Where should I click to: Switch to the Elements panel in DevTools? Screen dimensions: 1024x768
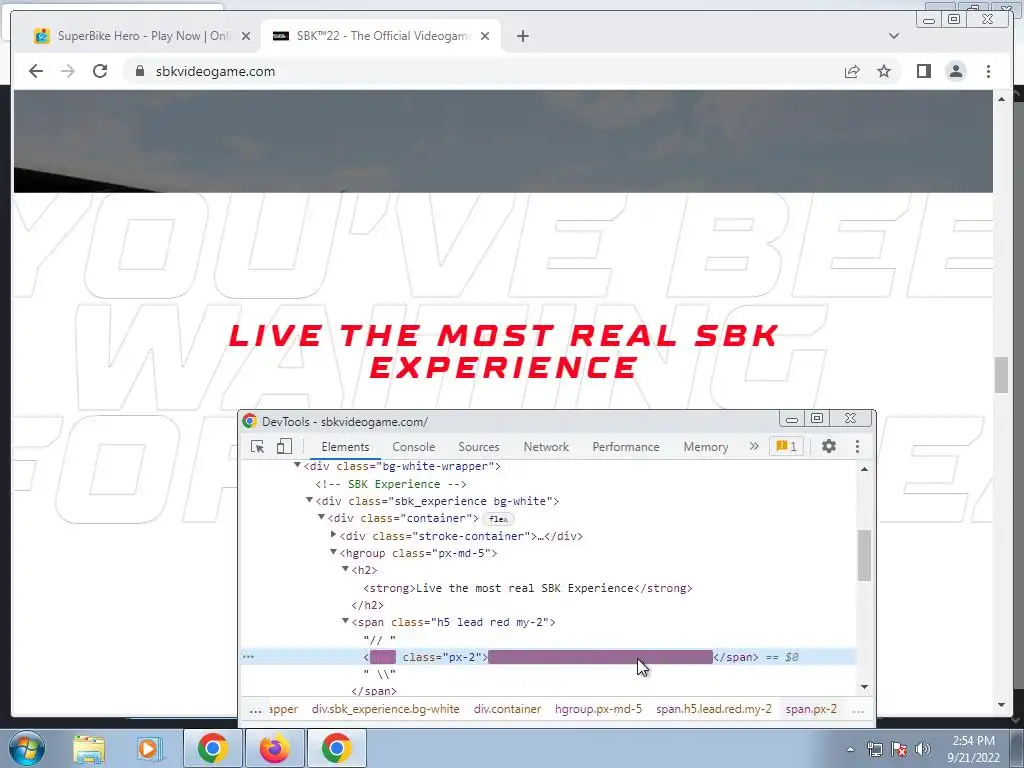[345, 447]
